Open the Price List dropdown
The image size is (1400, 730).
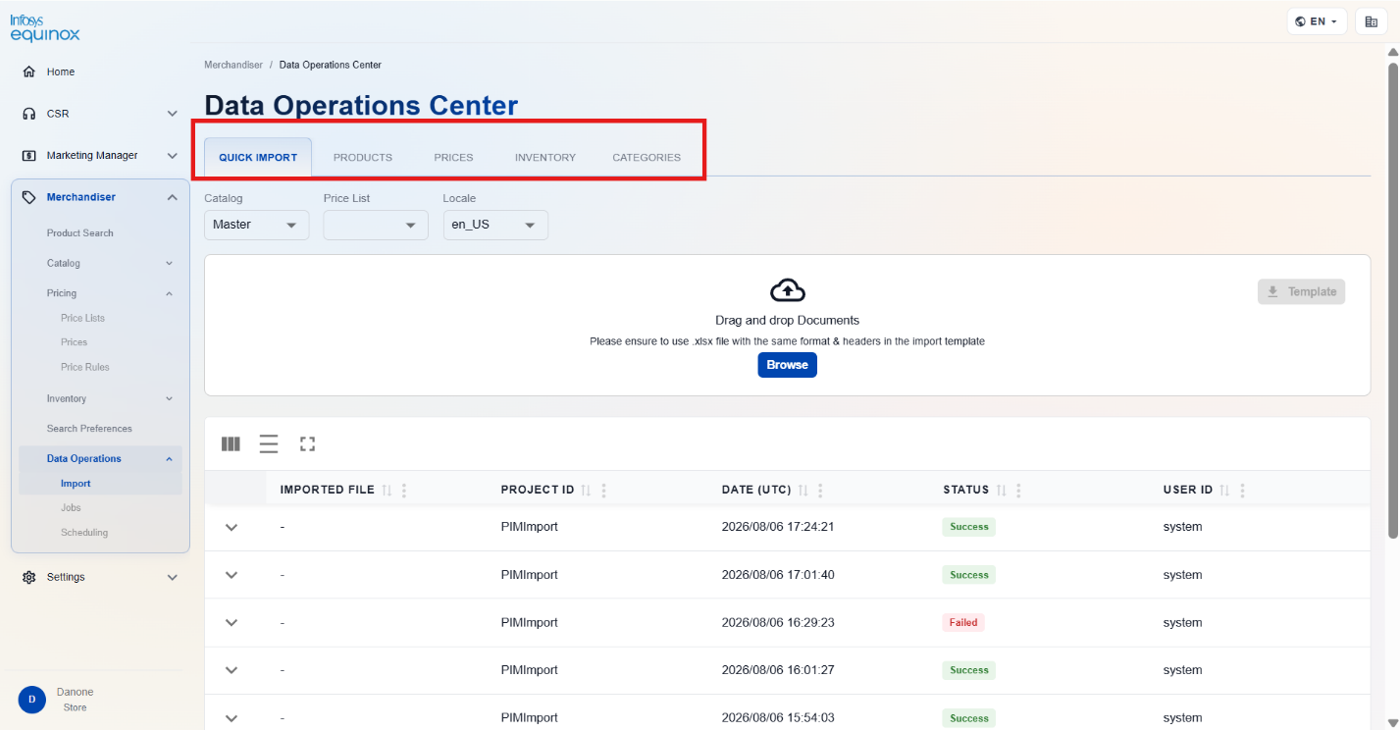[376, 225]
